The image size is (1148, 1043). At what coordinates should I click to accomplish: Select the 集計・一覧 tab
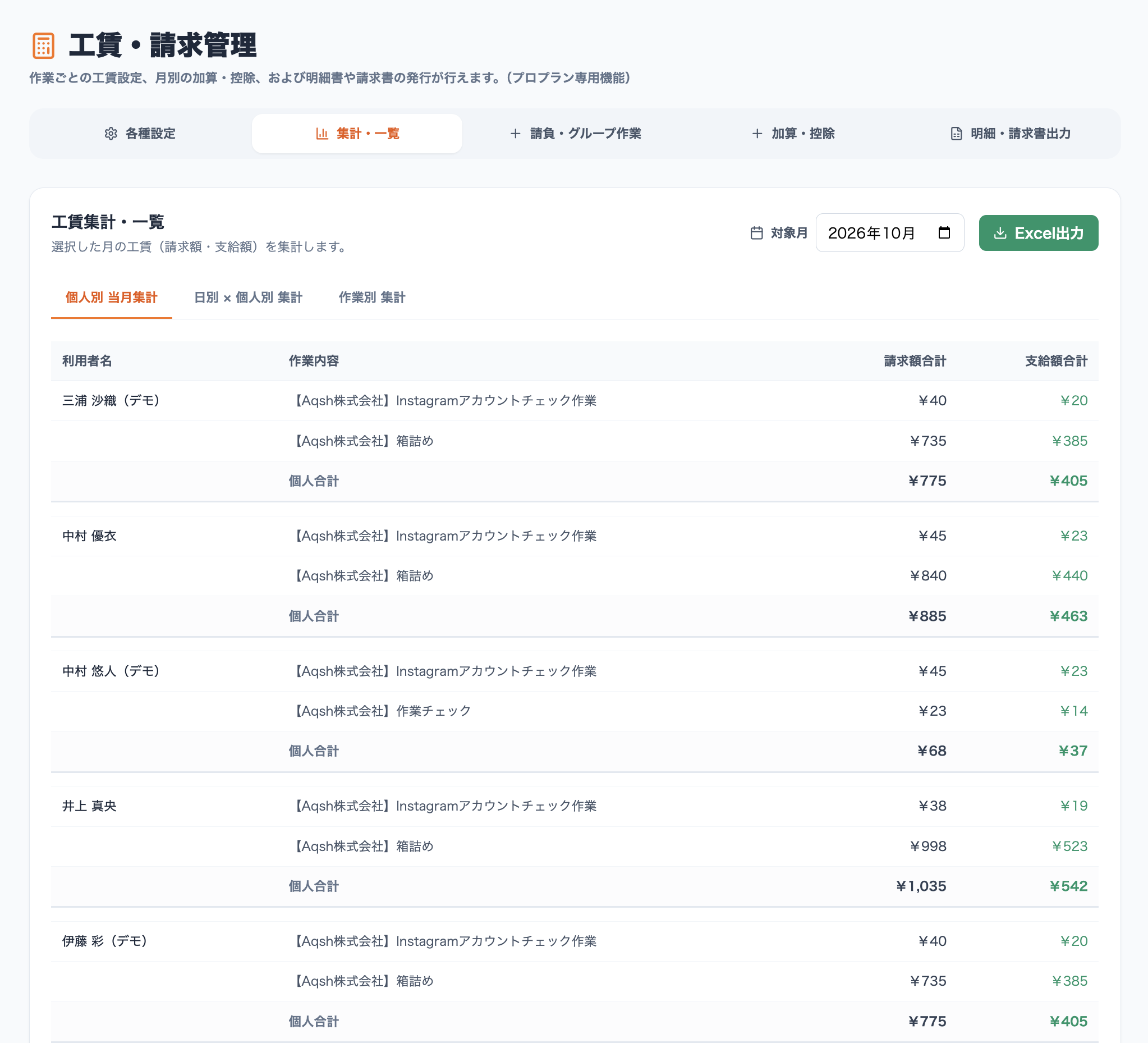pyautogui.click(x=357, y=133)
